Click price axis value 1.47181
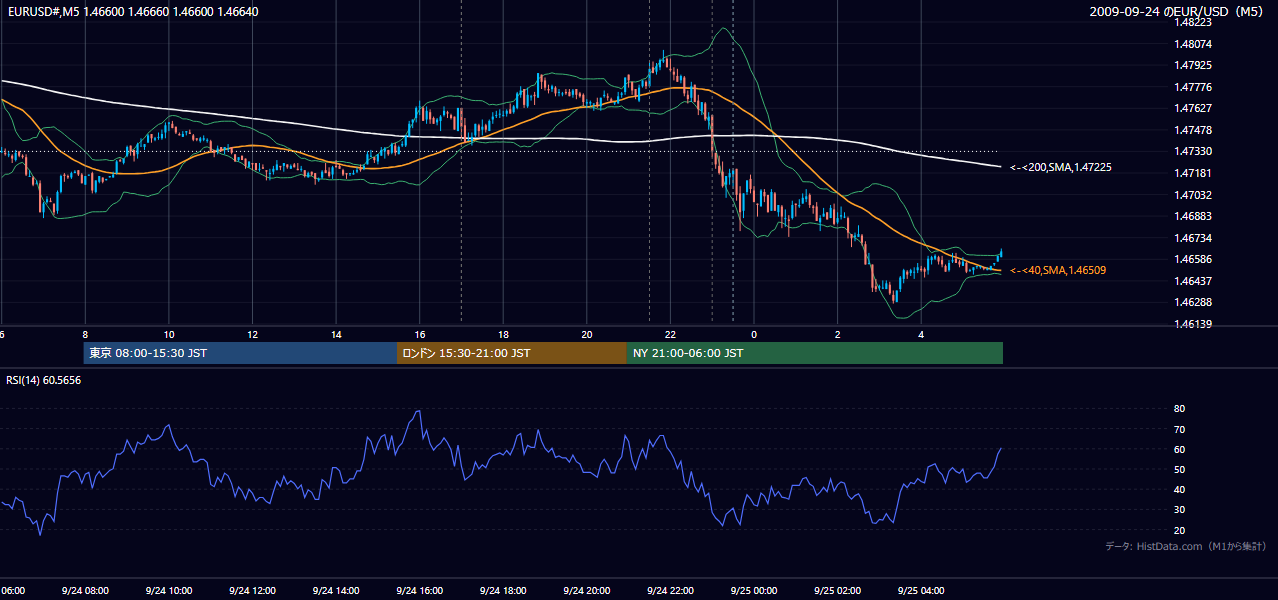The height and width of the screenshot is (600, 1278). (1194, 173)
